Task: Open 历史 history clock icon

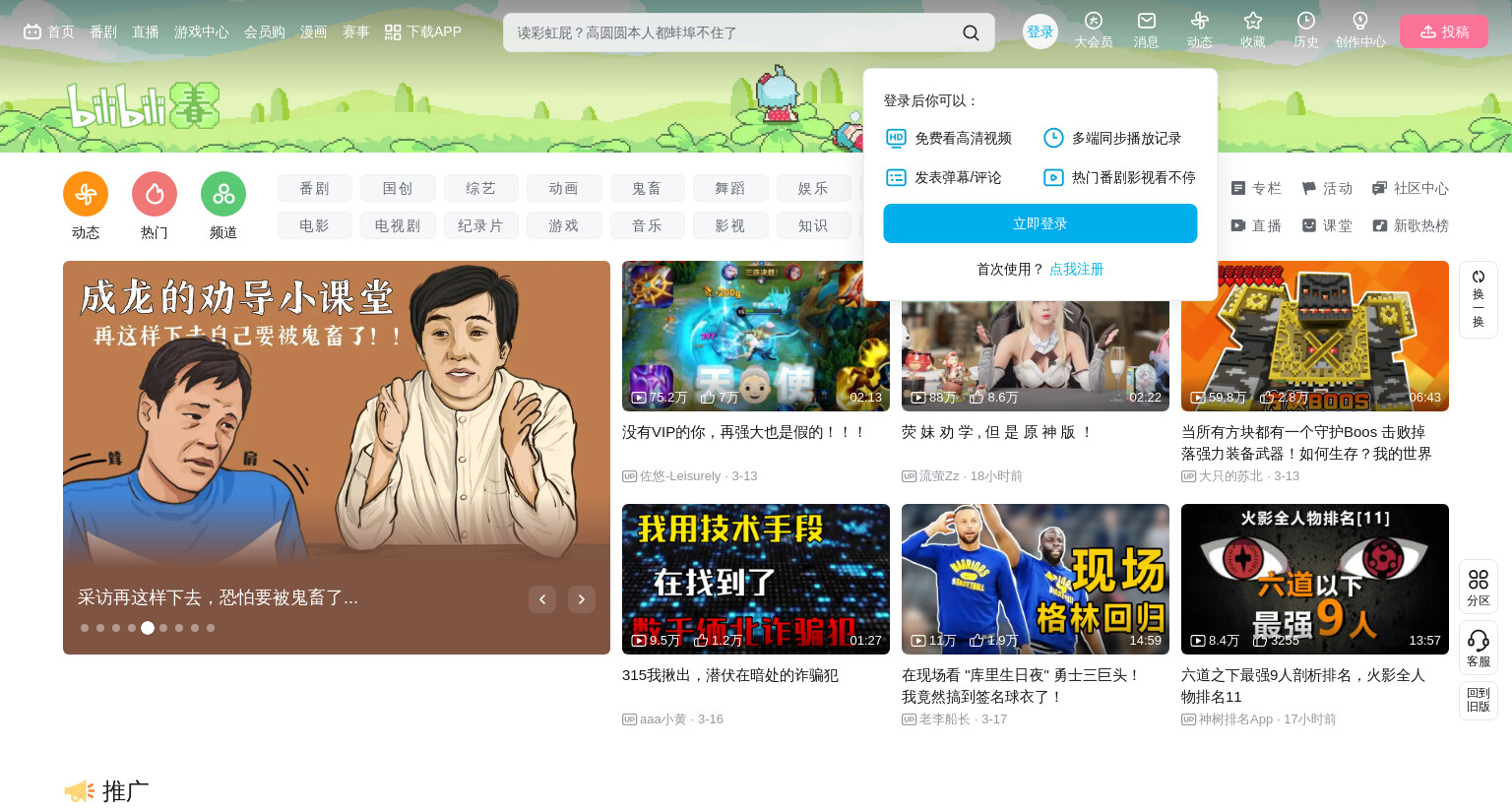Action: pos(1305,21)
